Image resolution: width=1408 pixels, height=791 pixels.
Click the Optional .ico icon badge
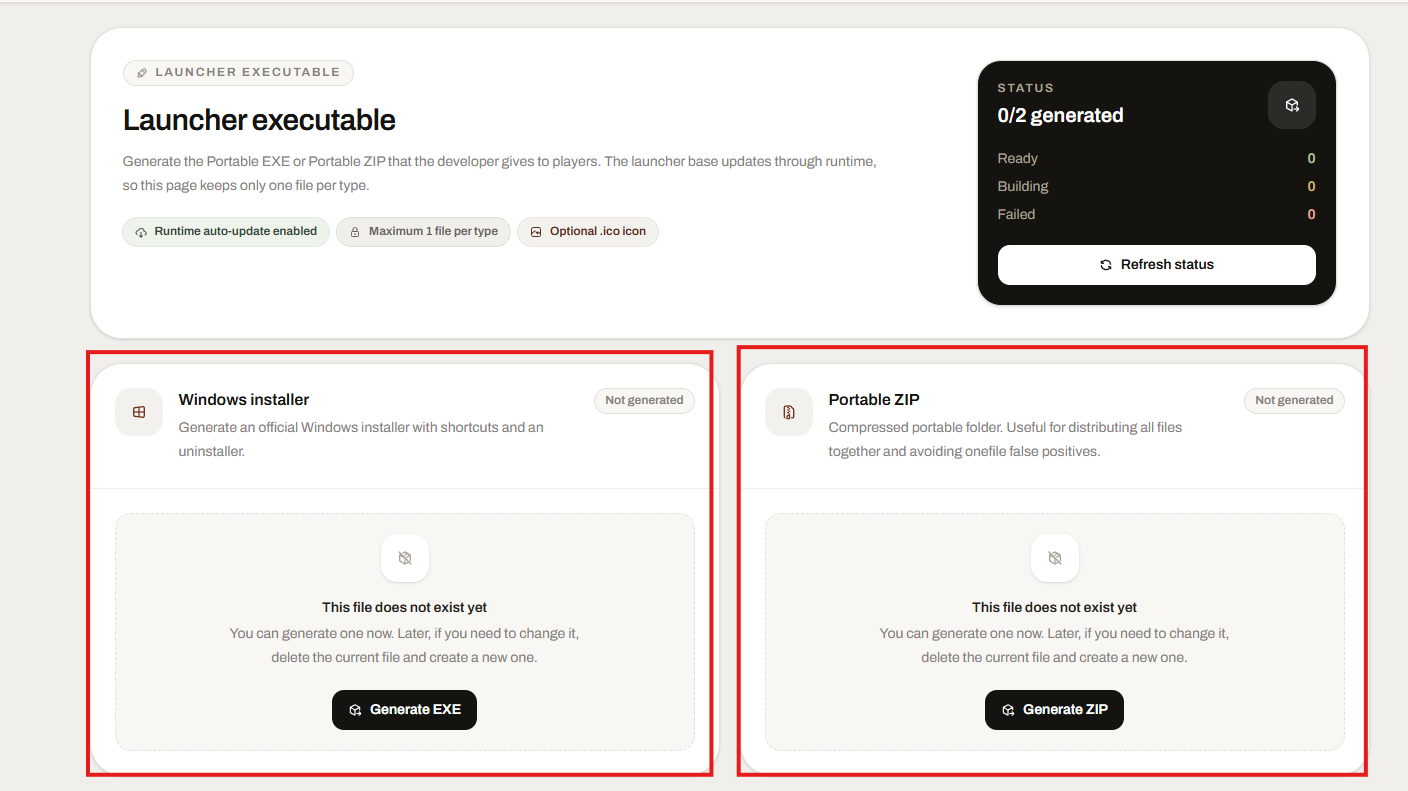588,232
